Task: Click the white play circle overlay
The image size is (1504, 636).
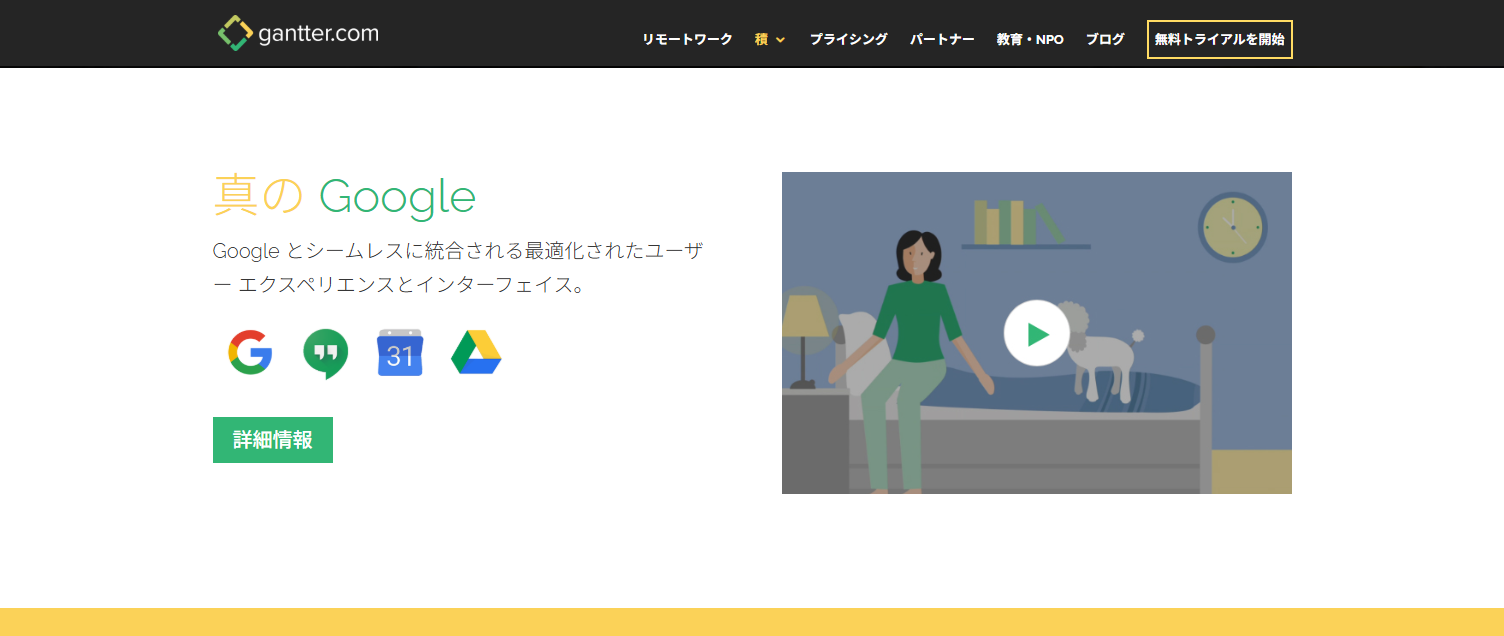Action: coord(1037,334)
